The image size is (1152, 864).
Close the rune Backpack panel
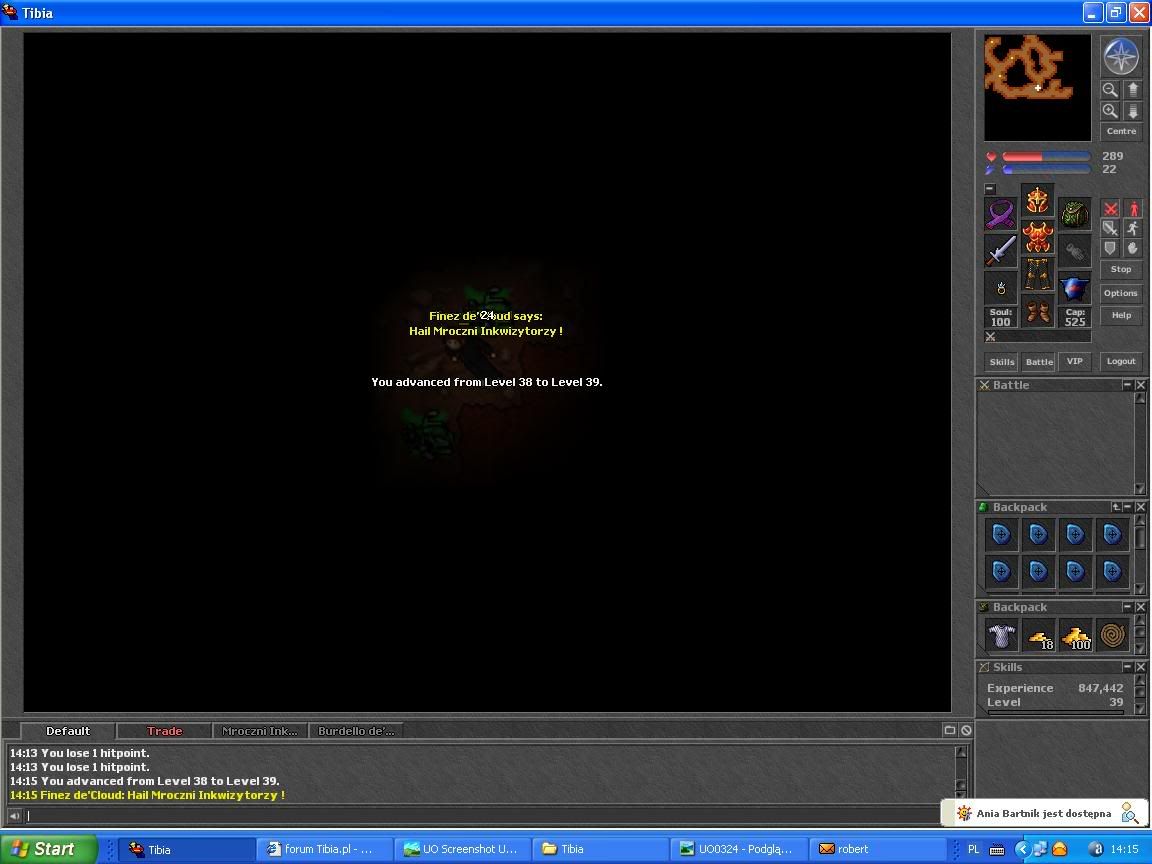(1140, 507)
